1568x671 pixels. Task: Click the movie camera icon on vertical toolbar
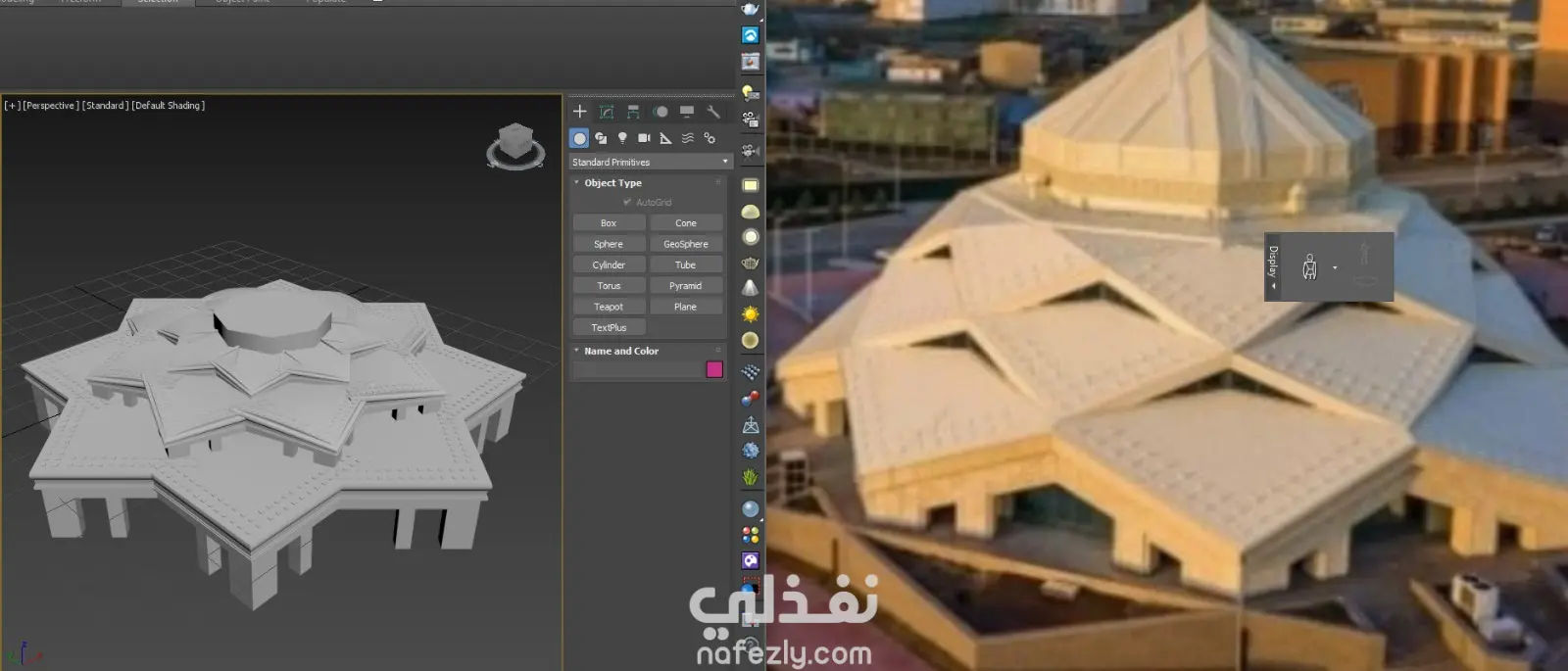coord(750,151)
